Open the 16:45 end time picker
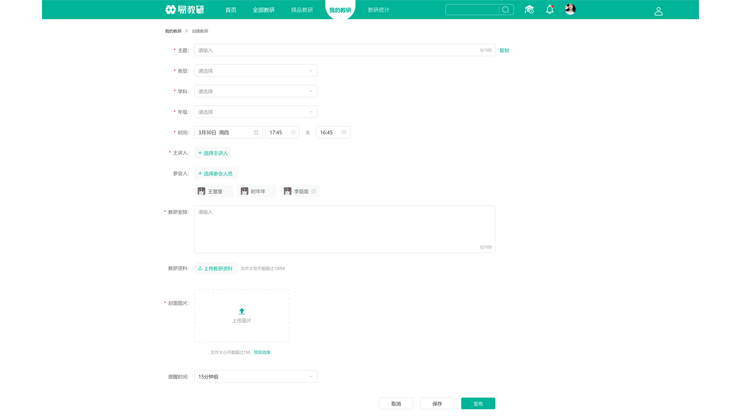 point(333,133)
